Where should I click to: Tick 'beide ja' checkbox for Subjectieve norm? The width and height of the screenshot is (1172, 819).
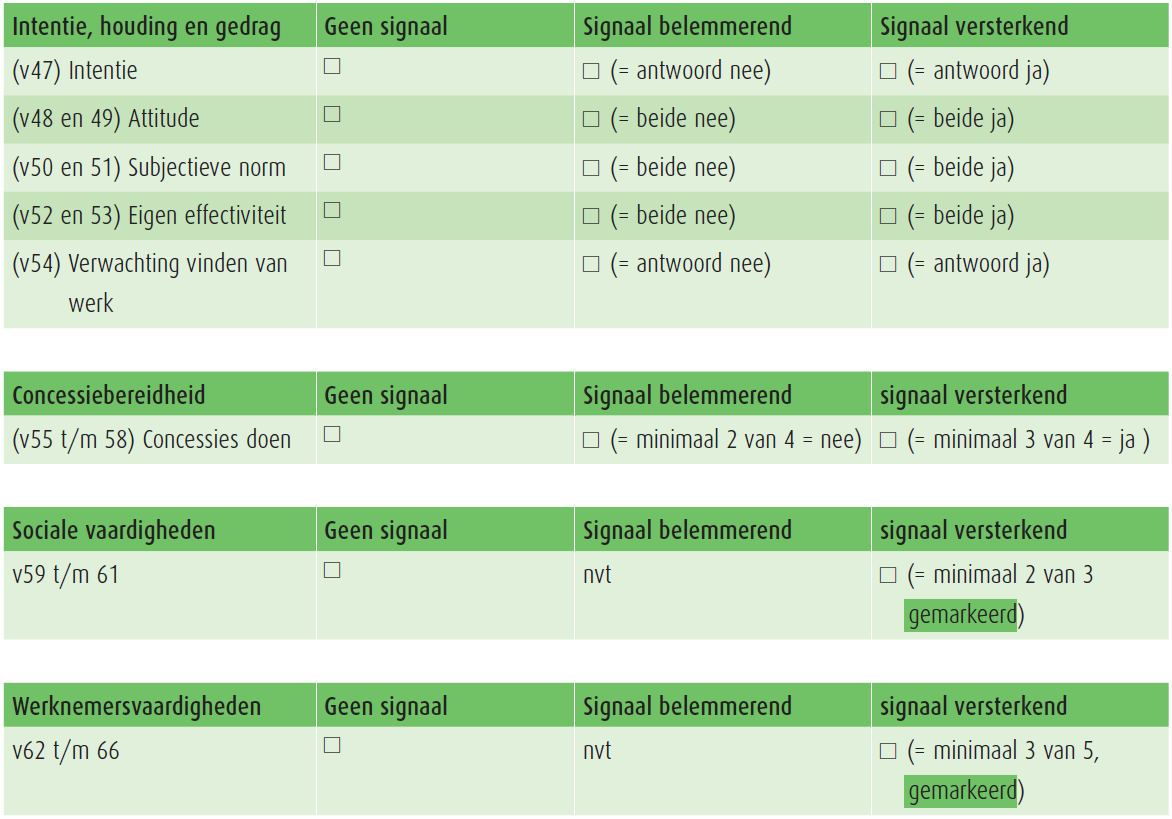click(888, 168)
